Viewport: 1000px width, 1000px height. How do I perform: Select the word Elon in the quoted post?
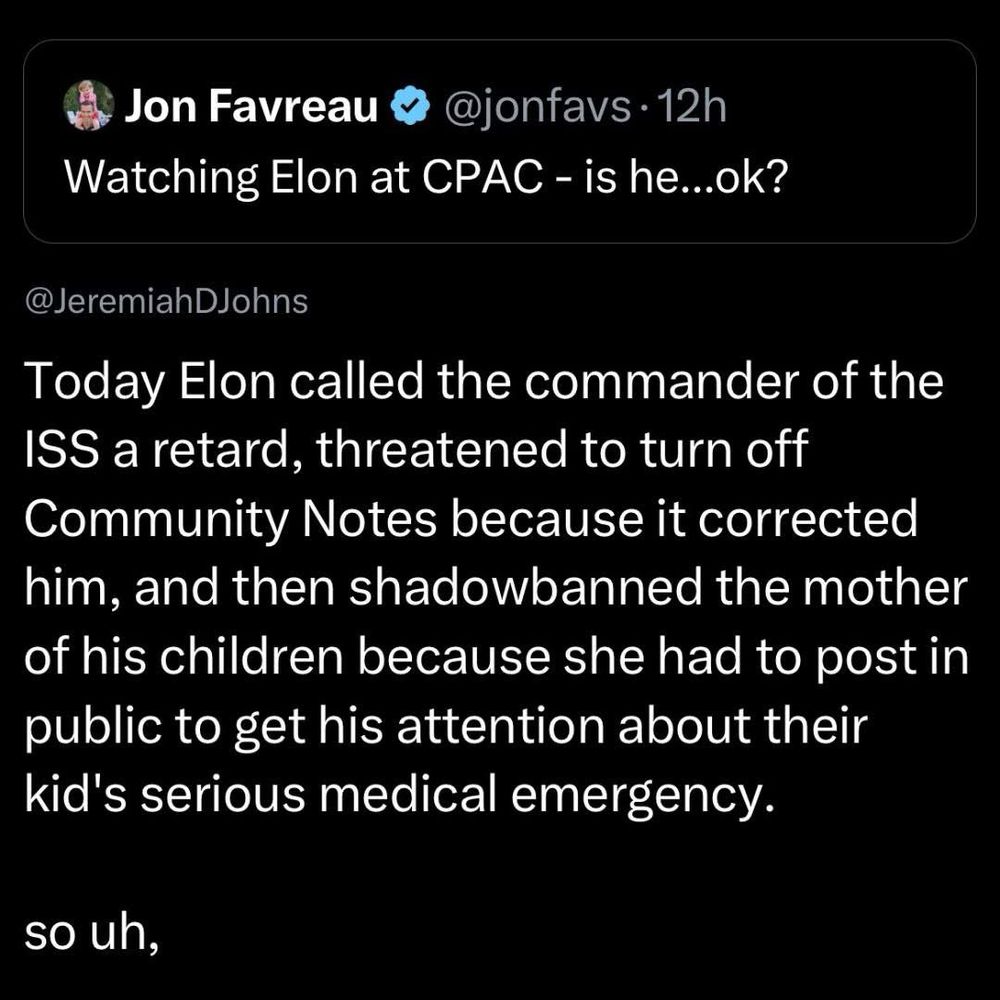[x=313, y=177]
